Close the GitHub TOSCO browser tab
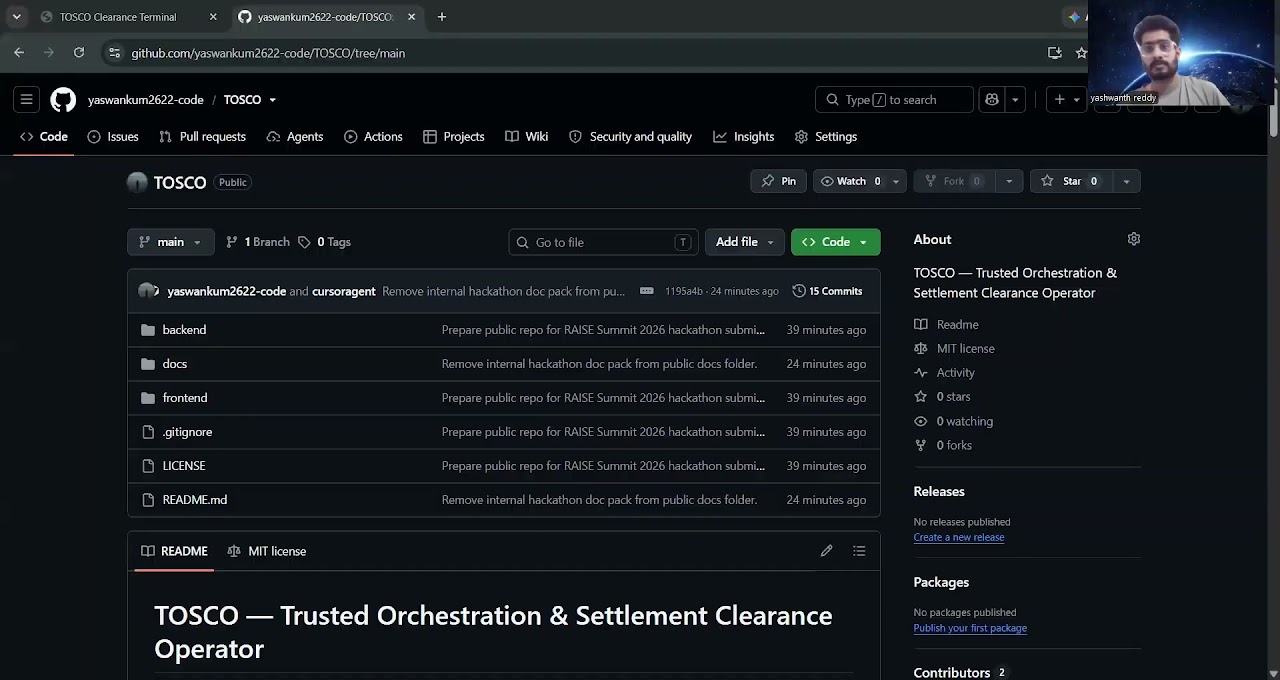1280x680 pixels. [x=411, y=17]
